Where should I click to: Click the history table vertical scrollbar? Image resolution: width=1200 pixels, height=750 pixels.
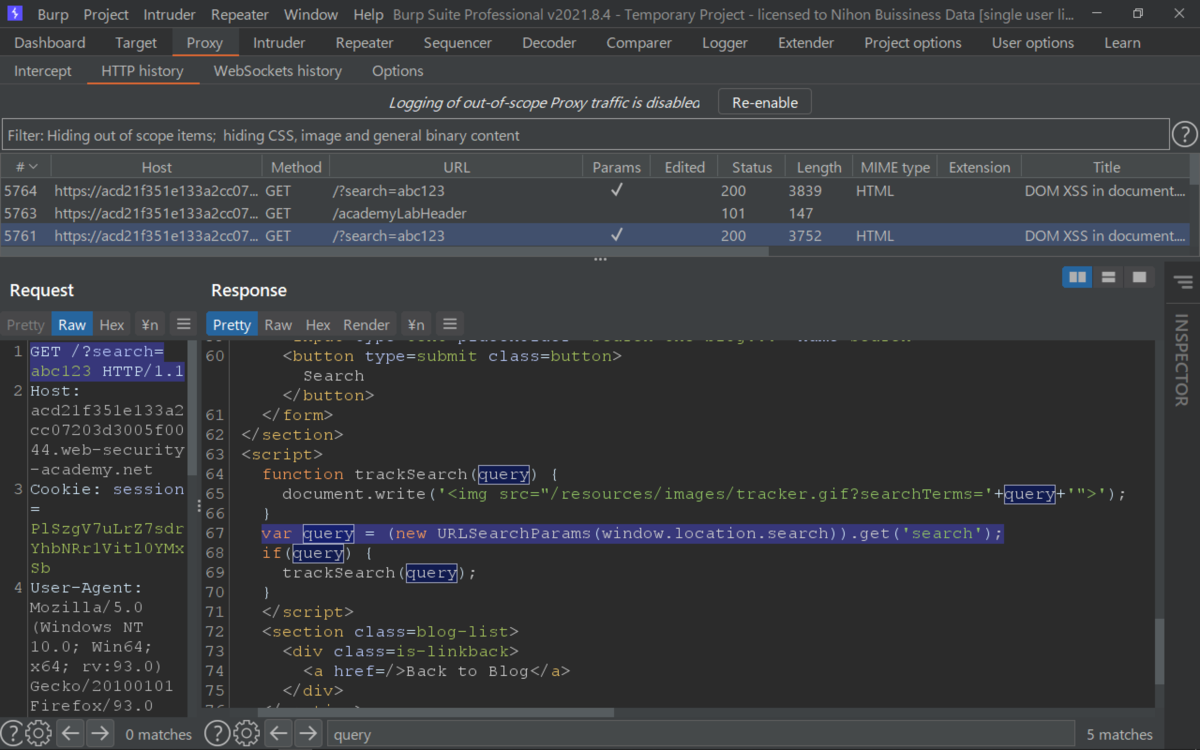[x=1194, y=168]
